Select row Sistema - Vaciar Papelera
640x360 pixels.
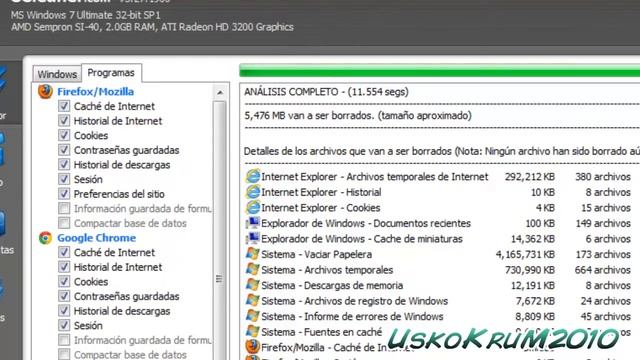(438, 254)
